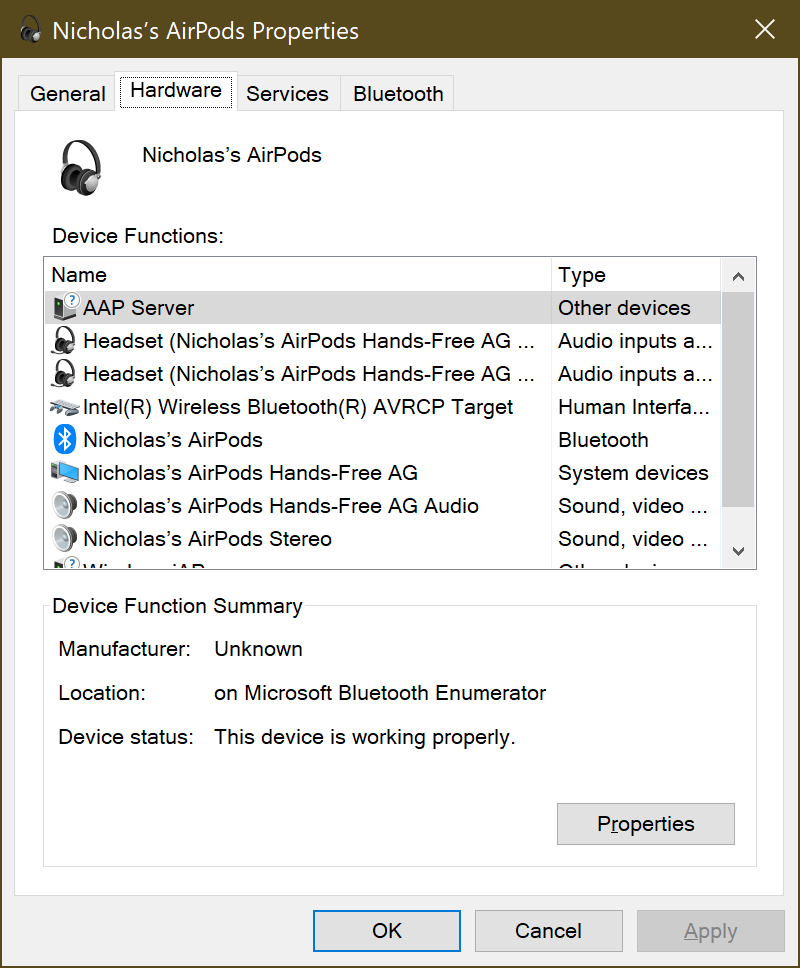This screenshot has width=800, height=968.
Task: Click 'on Microsoft Bluetooth Enumerator' location text
Action: pos(380,693)
